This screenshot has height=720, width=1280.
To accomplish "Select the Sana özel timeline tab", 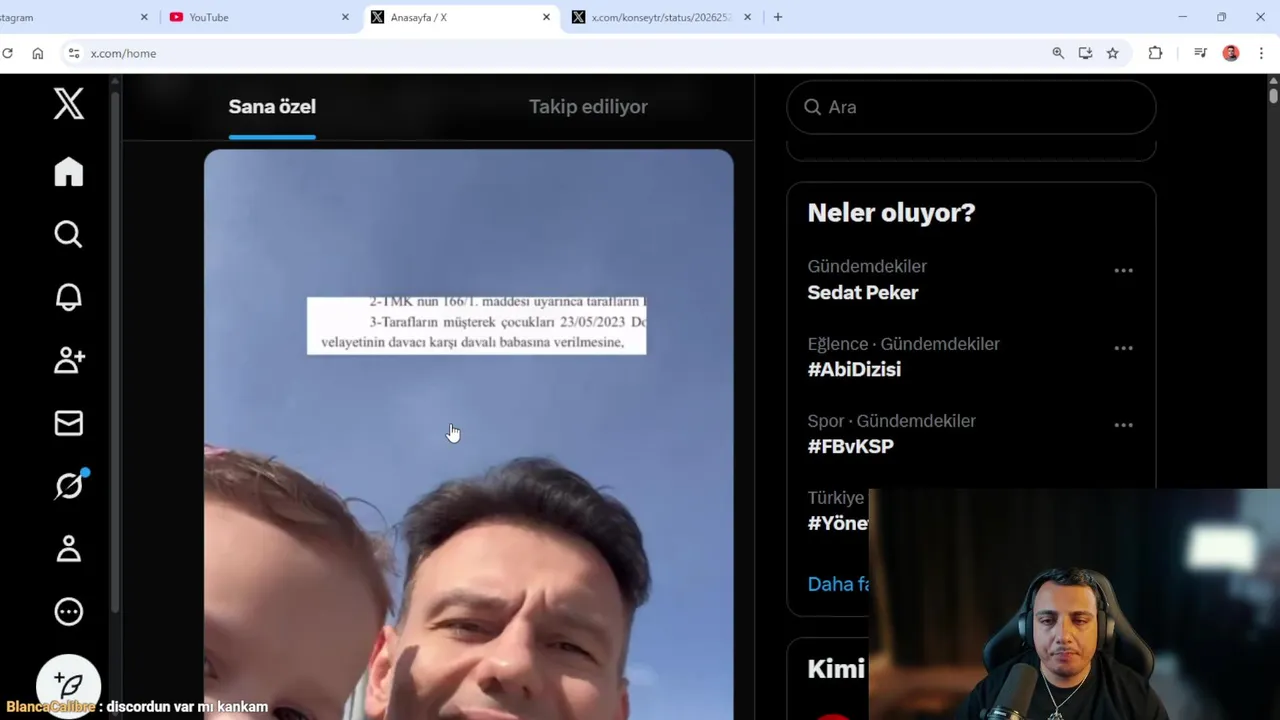I will click(x=272, y=107).
